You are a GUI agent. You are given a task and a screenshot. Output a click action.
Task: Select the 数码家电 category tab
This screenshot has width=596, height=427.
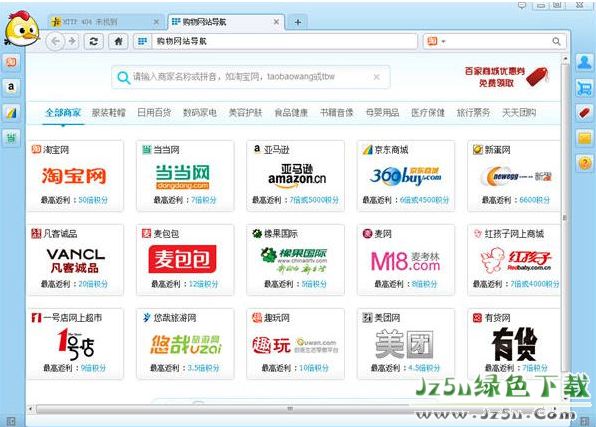200,113
